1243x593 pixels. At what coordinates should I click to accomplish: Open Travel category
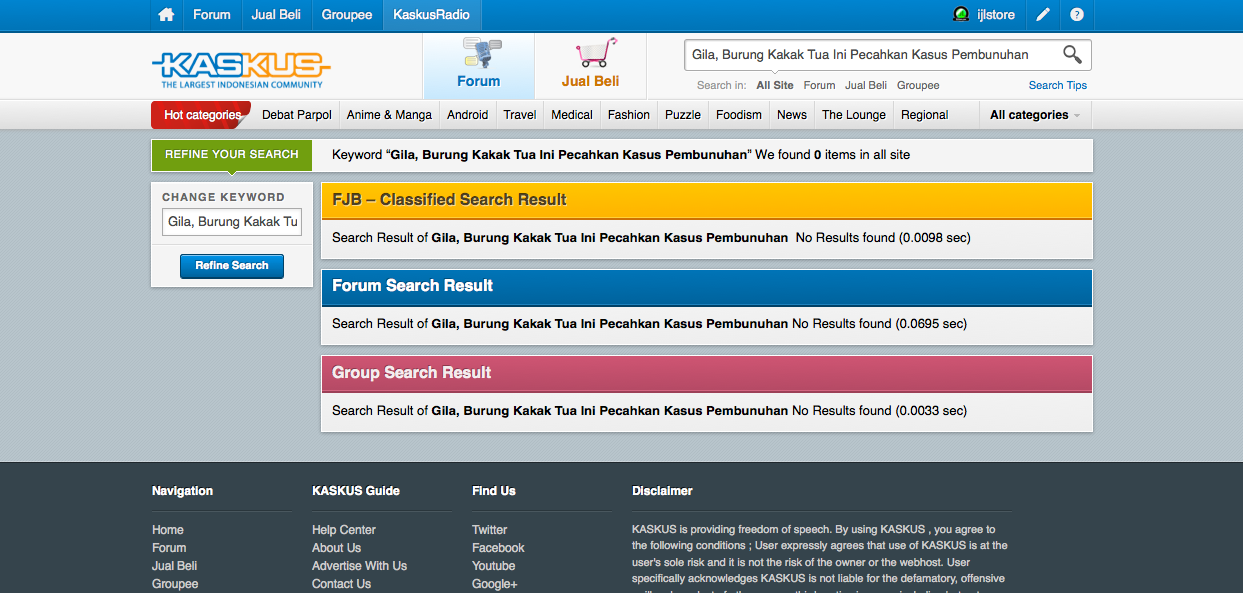520,115
